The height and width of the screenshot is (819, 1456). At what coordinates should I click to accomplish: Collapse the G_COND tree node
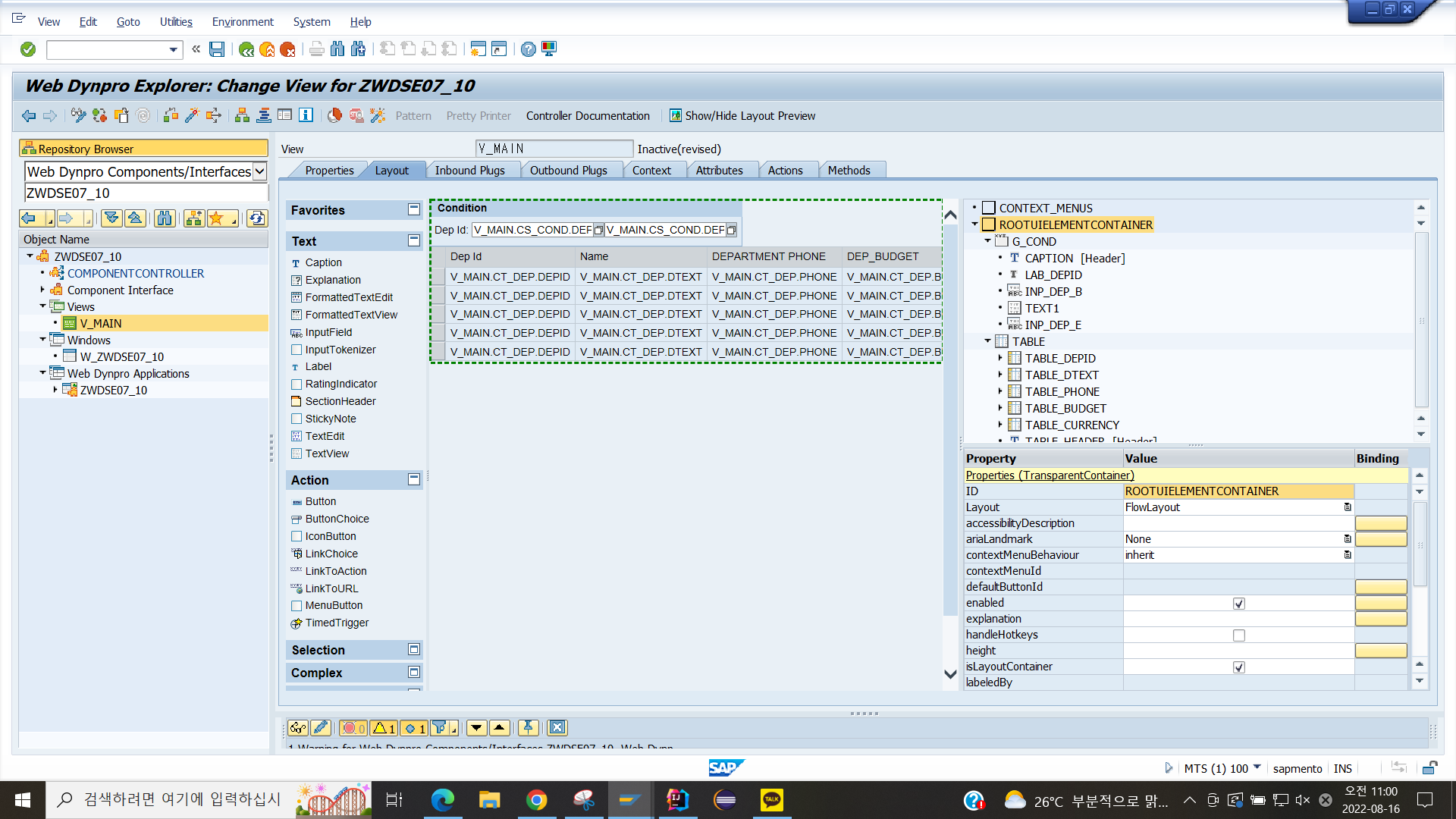[x=987, y=240]
